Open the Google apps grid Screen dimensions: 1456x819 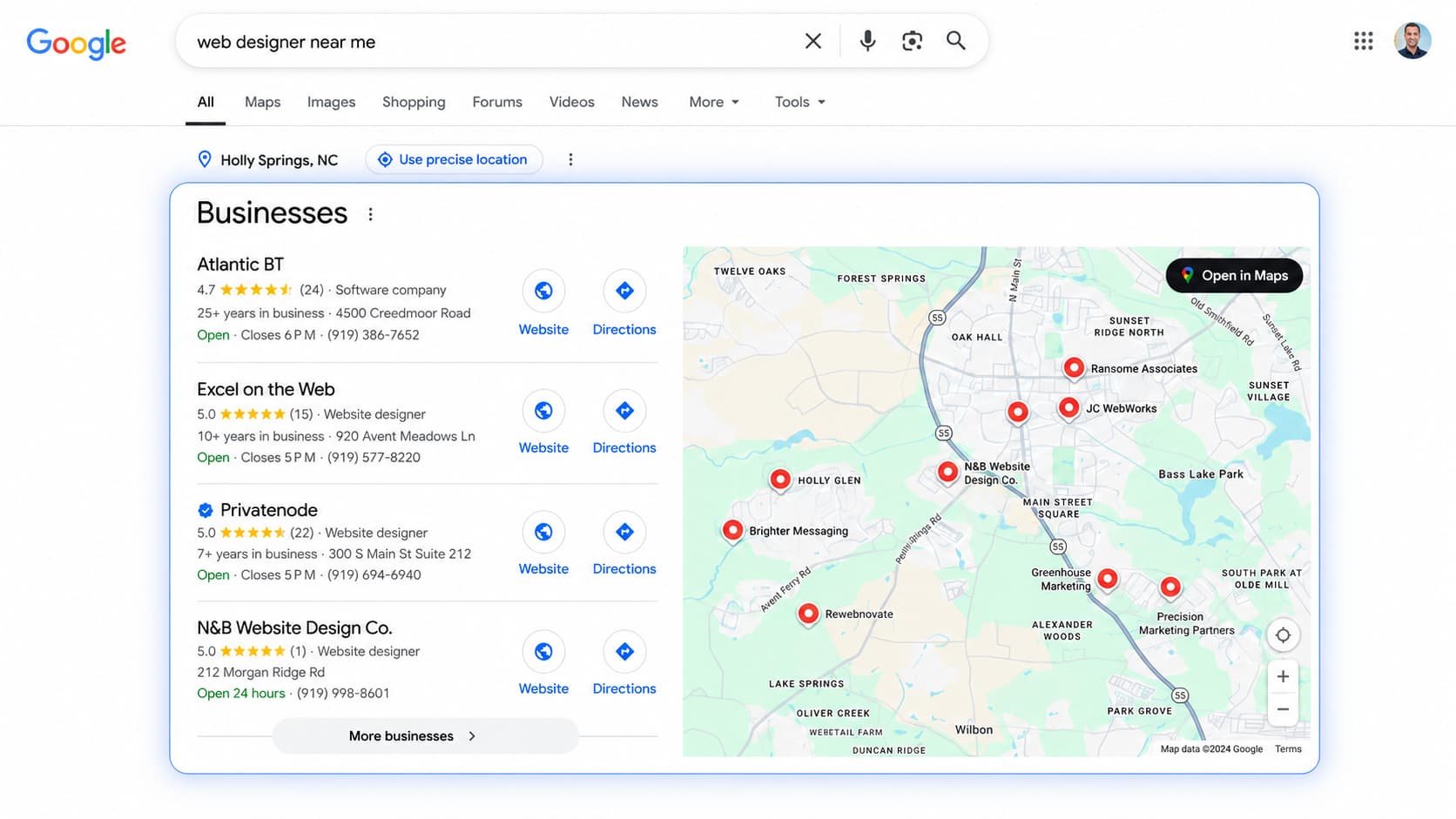(1363, 41)
